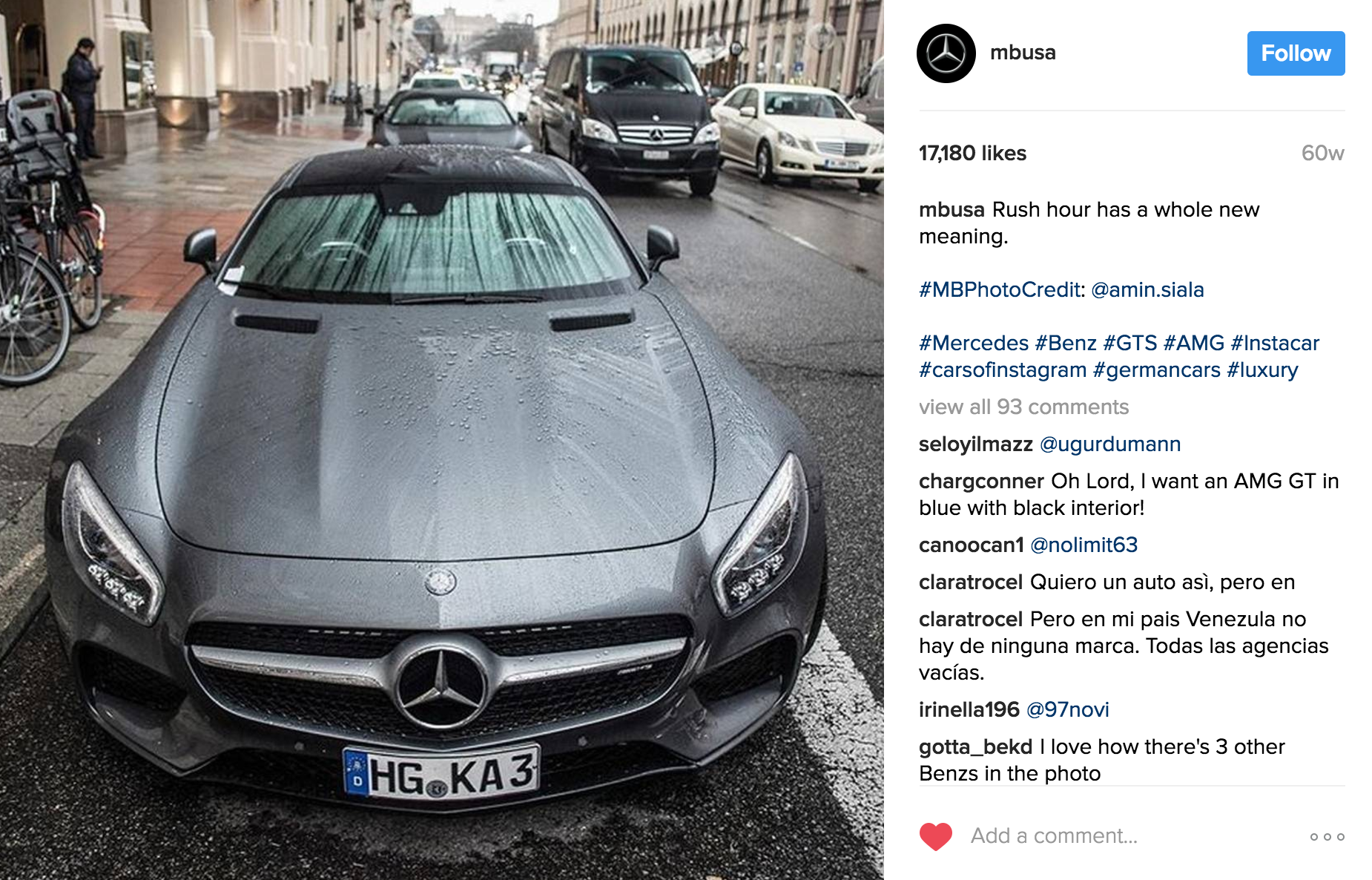Screen dimensions: 1372x880
Task: Open the 60w post timestamp
Action: click(x=1322, y=153)
